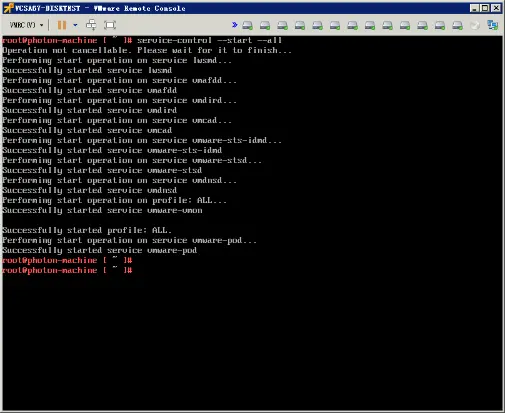
Task: Send Ctrl+Alt+Del to the virtual machine
Action: (91, 25)
